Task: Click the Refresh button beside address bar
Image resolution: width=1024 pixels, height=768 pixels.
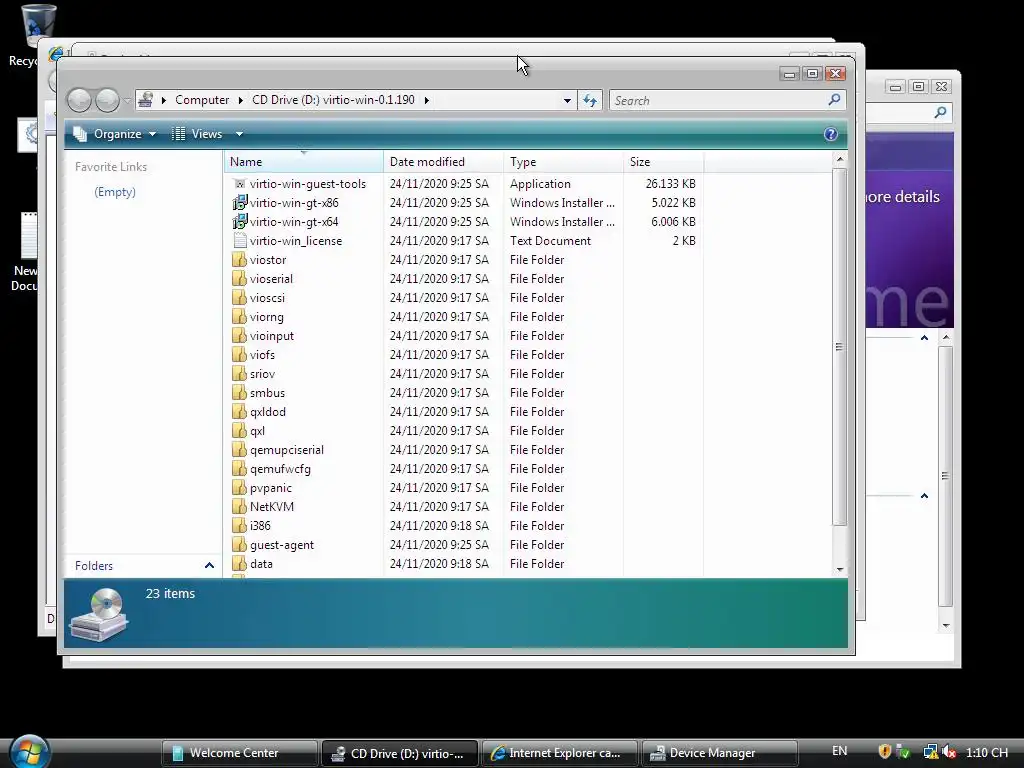Action: point(590,100)
